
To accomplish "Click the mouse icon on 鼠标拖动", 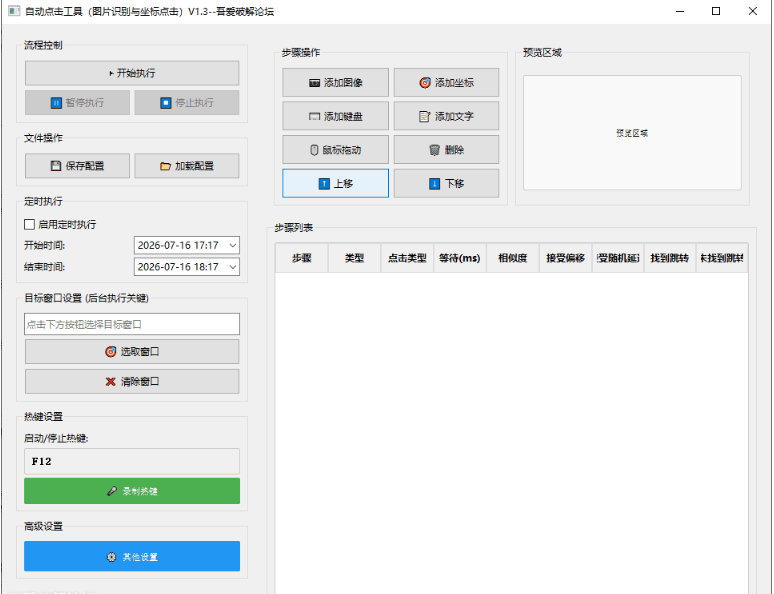I will (x=314, y=150).
